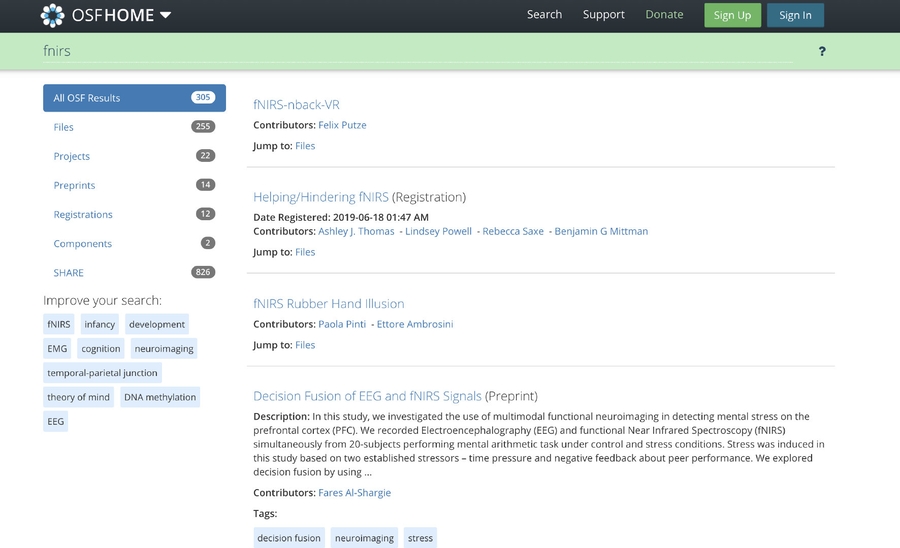Filter results by Preprints
This screenshot has width=900, height=548.
(x=74, y=185)
